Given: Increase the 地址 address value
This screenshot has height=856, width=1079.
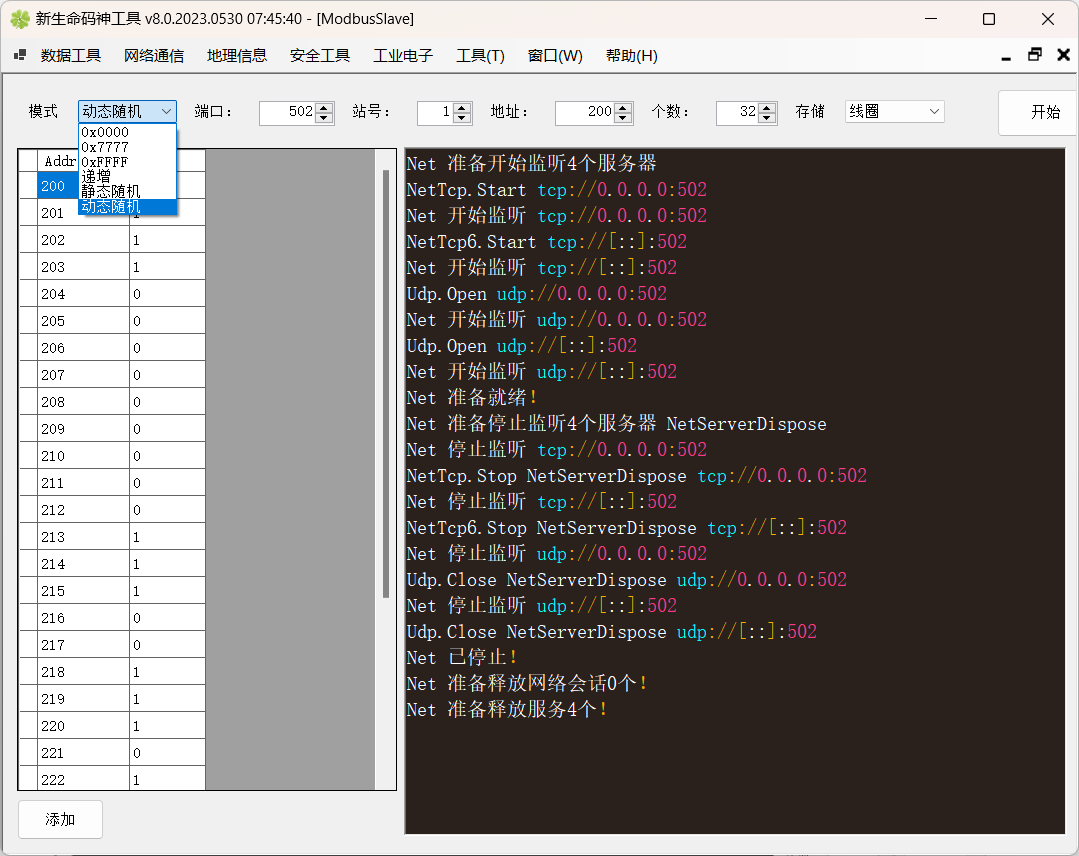Looking at the screenshot, I should tap(623, 107).
